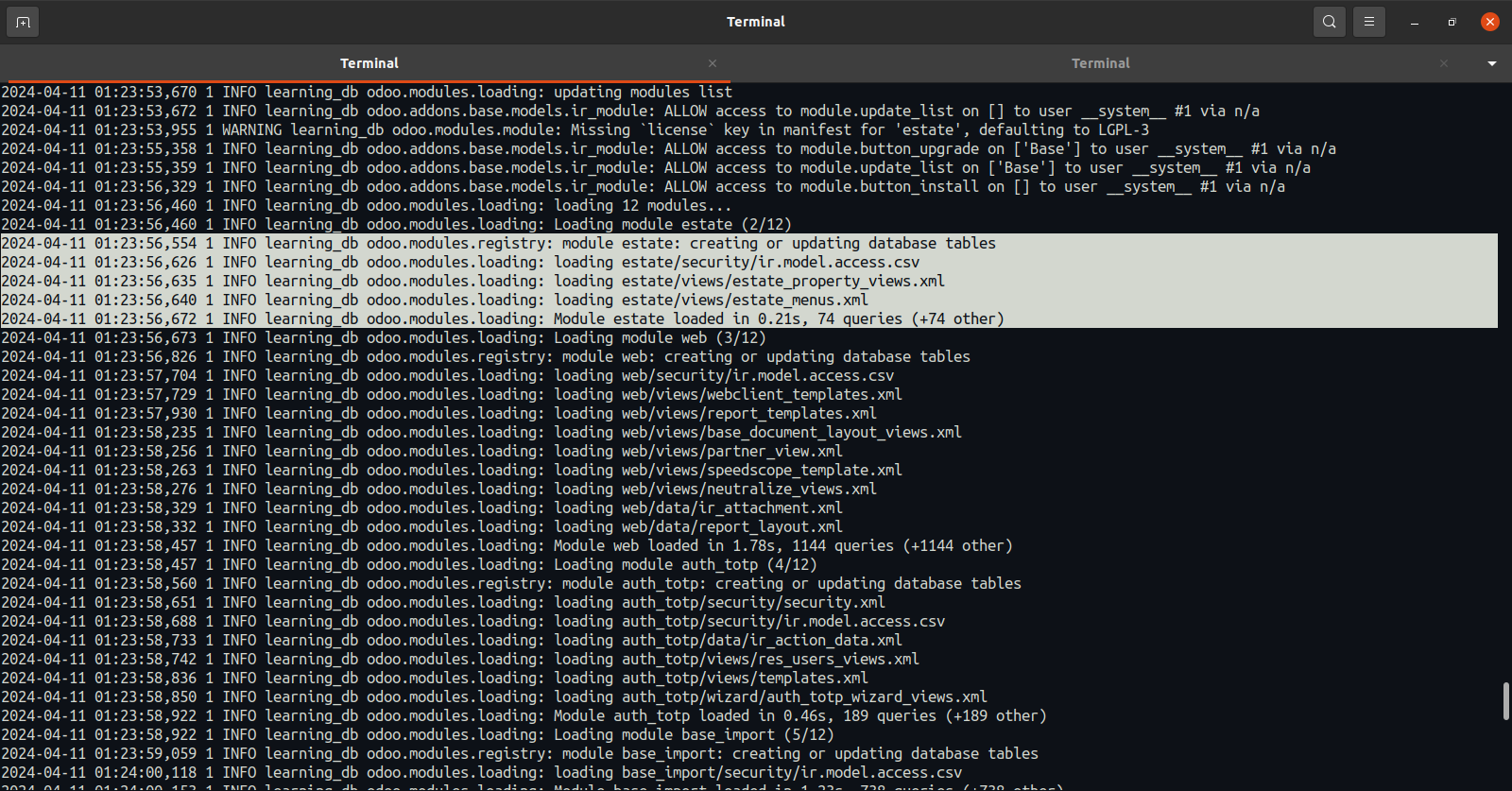Click line loading web/views/report_templates.xml
1512x791 pixels.
tap(439, 413)
